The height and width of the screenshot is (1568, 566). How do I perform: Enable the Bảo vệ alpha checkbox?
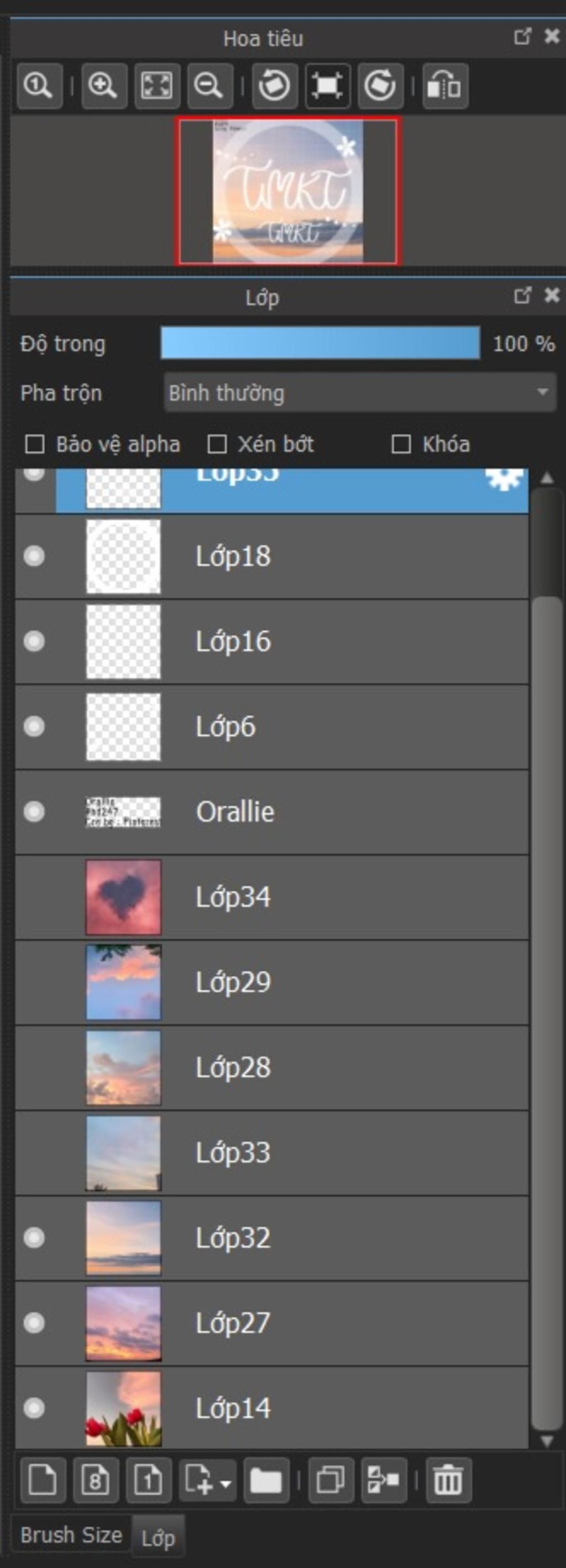[35, 444]
